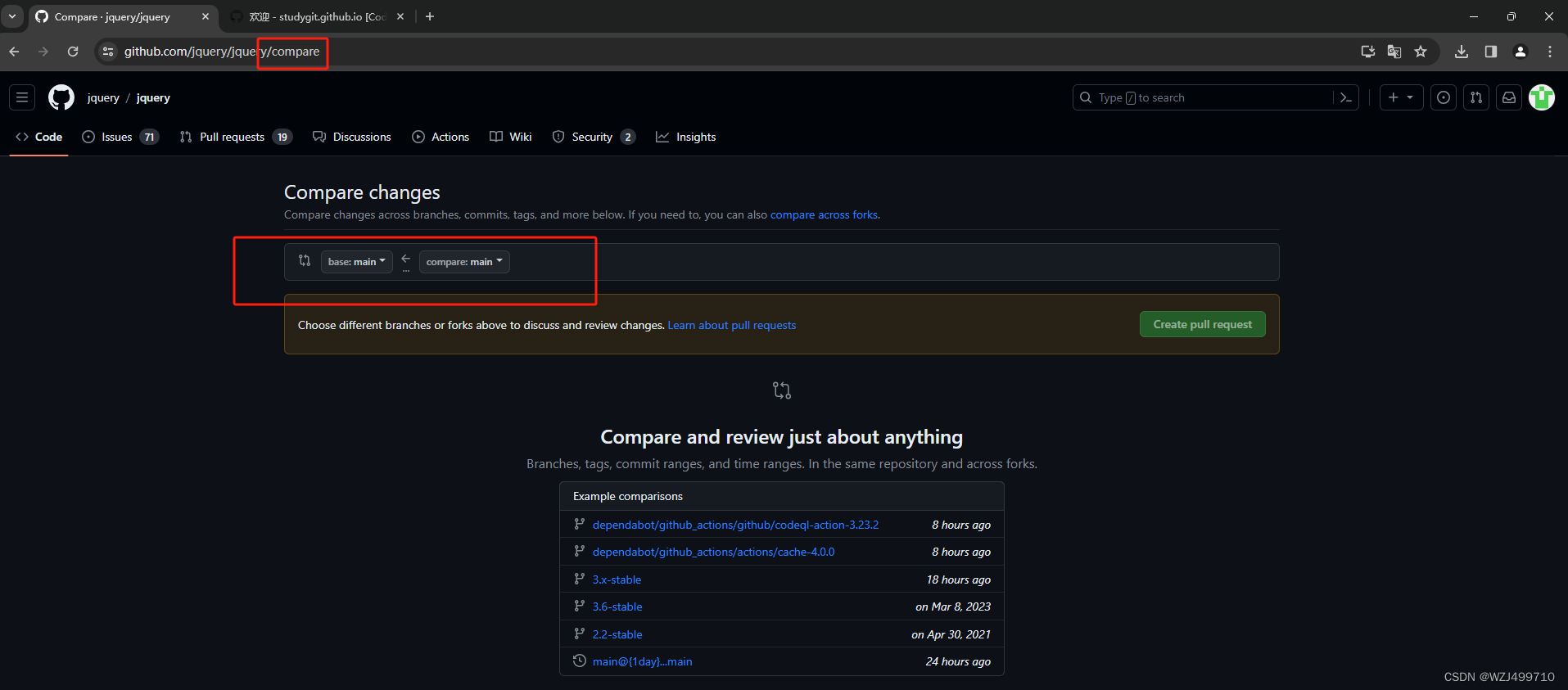Open the command palette icon in search bar
1568x690 pixels.
click(x=1345, y=97)
